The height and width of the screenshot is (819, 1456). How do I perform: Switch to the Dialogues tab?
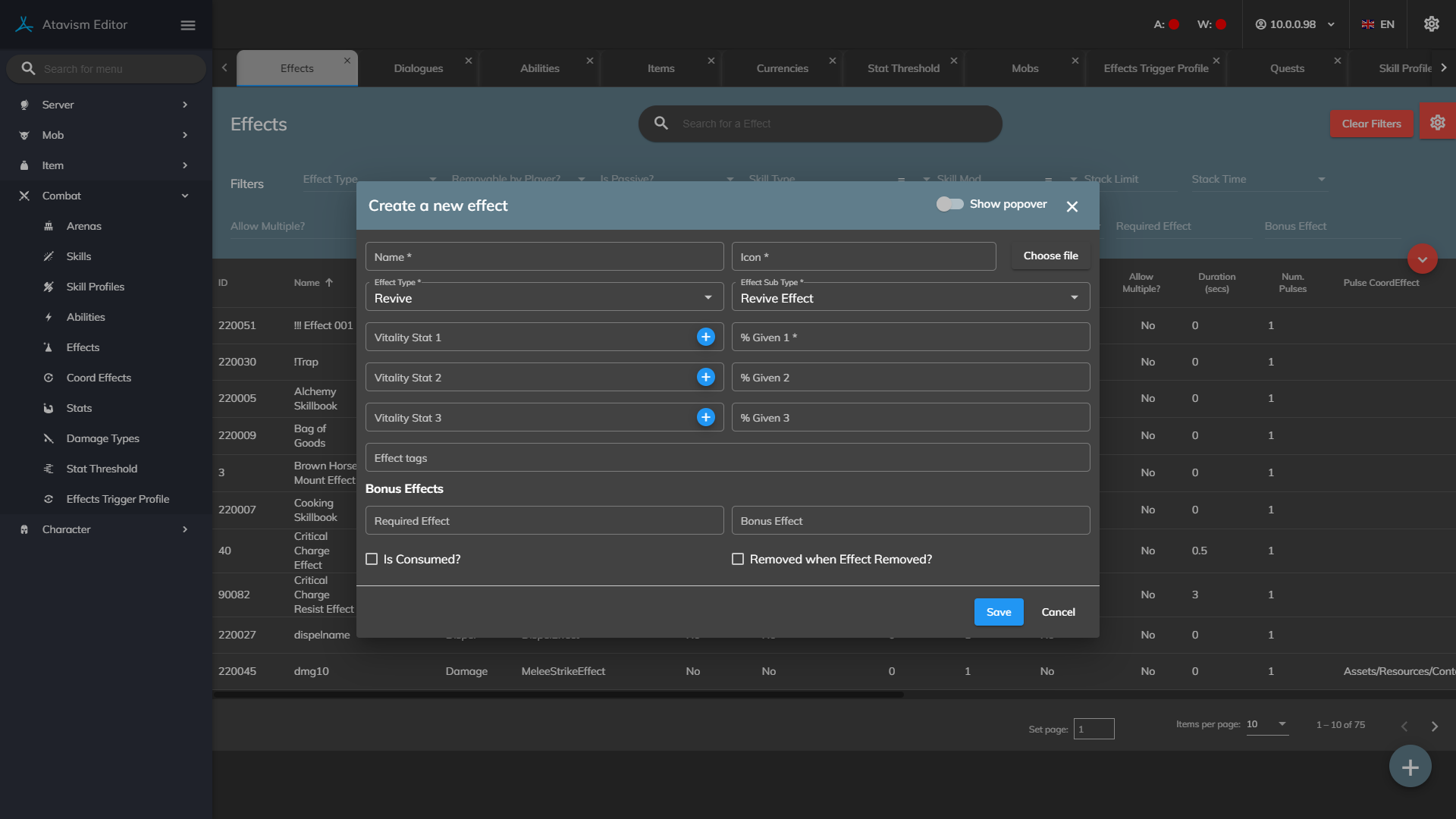419,68
